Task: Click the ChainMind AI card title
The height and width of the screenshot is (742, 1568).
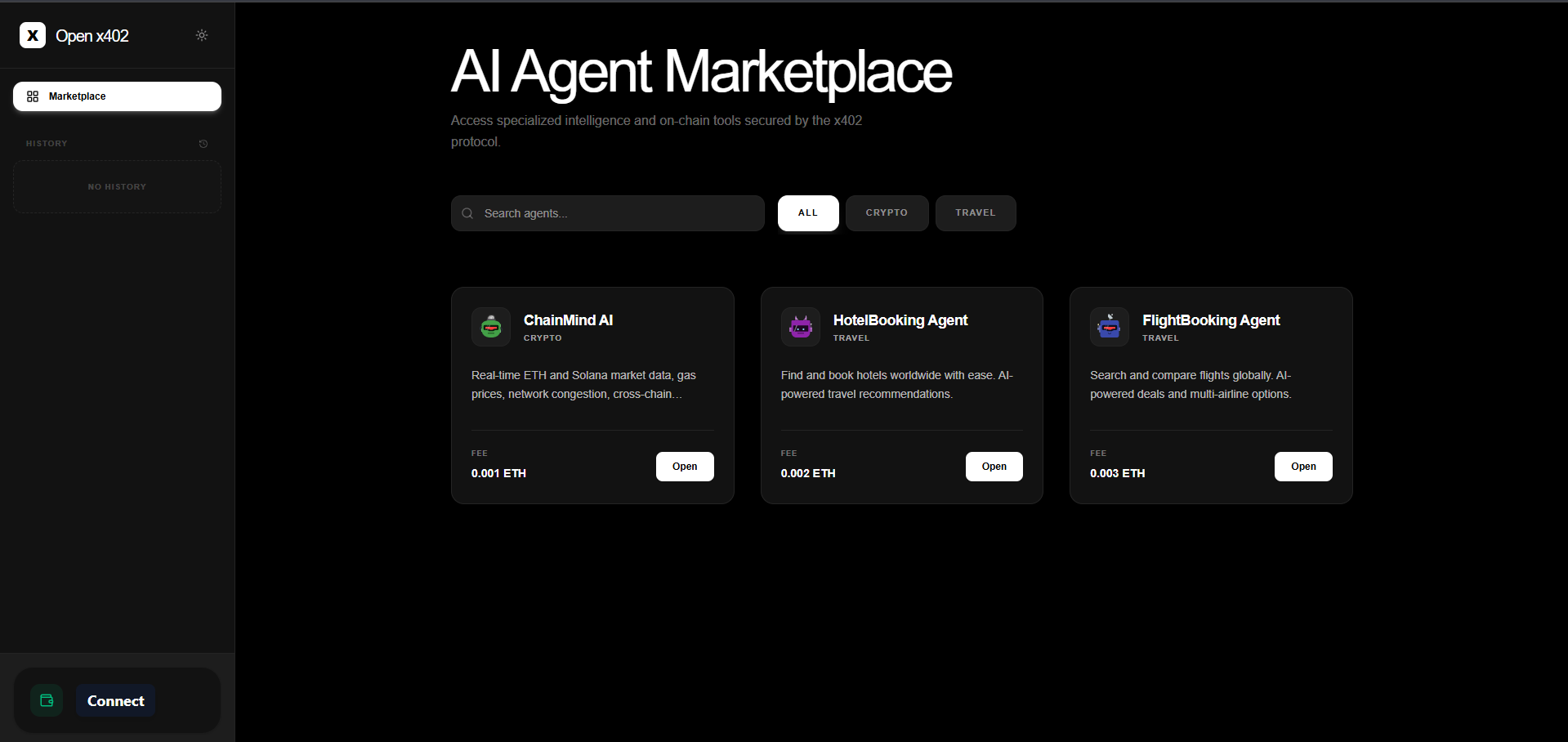Action: pyautogui.click(x=568, y=320)
